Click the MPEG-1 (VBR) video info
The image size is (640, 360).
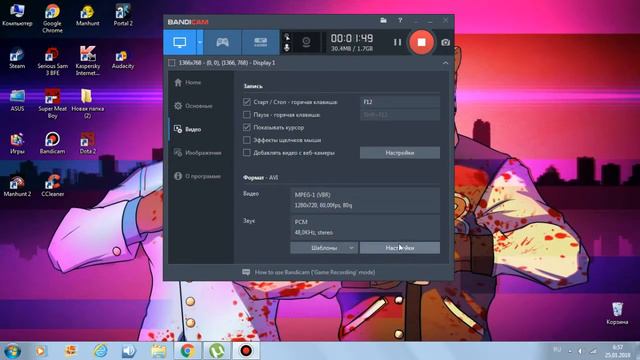coord(364,200)
